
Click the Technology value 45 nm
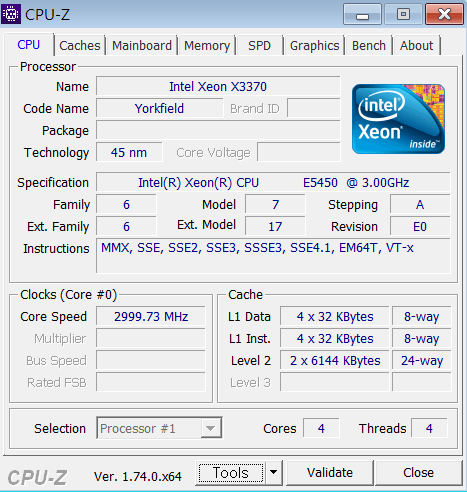click(x=129, y=153)
